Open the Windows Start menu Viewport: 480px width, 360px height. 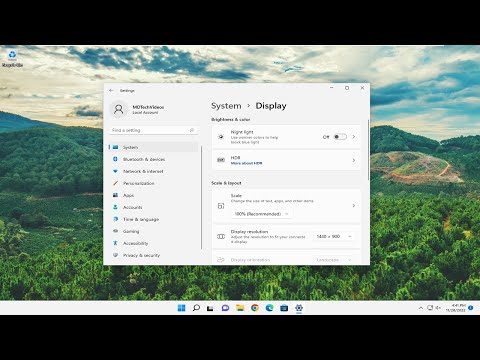[x=181, y=308]
